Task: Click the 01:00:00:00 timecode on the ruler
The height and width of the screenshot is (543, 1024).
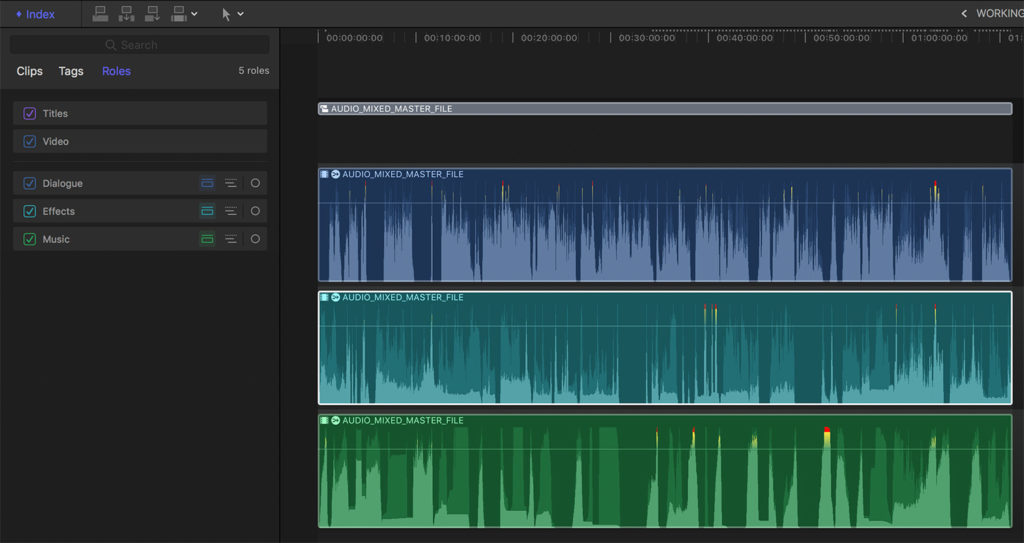Action: point(939,38)
